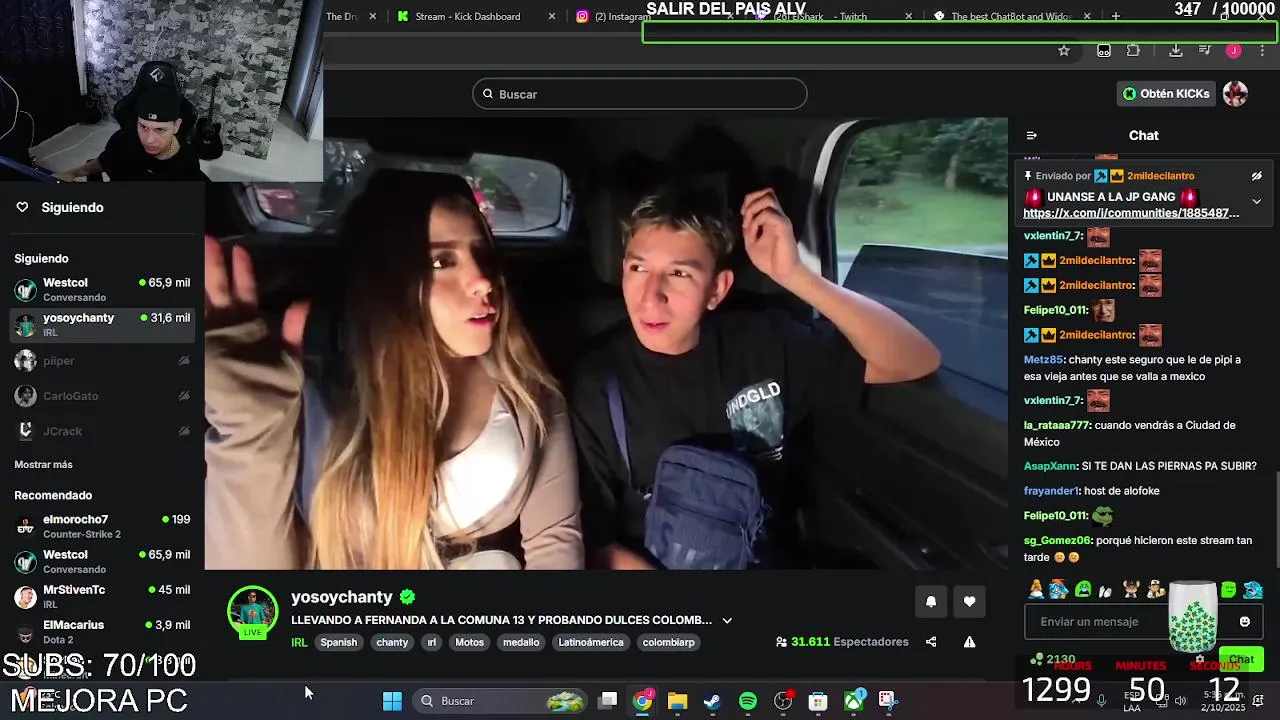Click the taskbar search box Buscar

500,701
